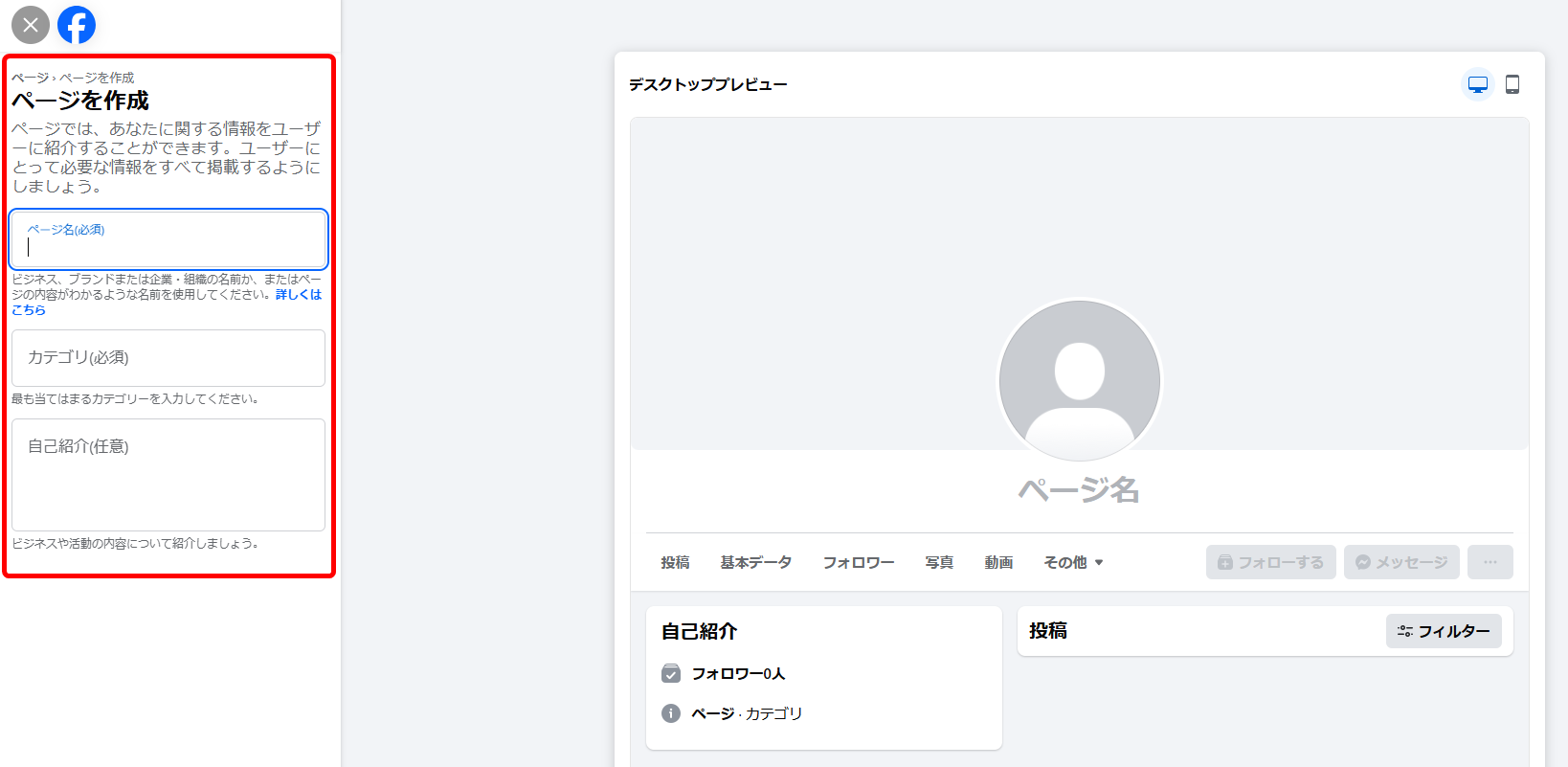The width and height of the screenshot is (1568, 767).
Task: Select the 写真 tab
Action: coord(939,562)
